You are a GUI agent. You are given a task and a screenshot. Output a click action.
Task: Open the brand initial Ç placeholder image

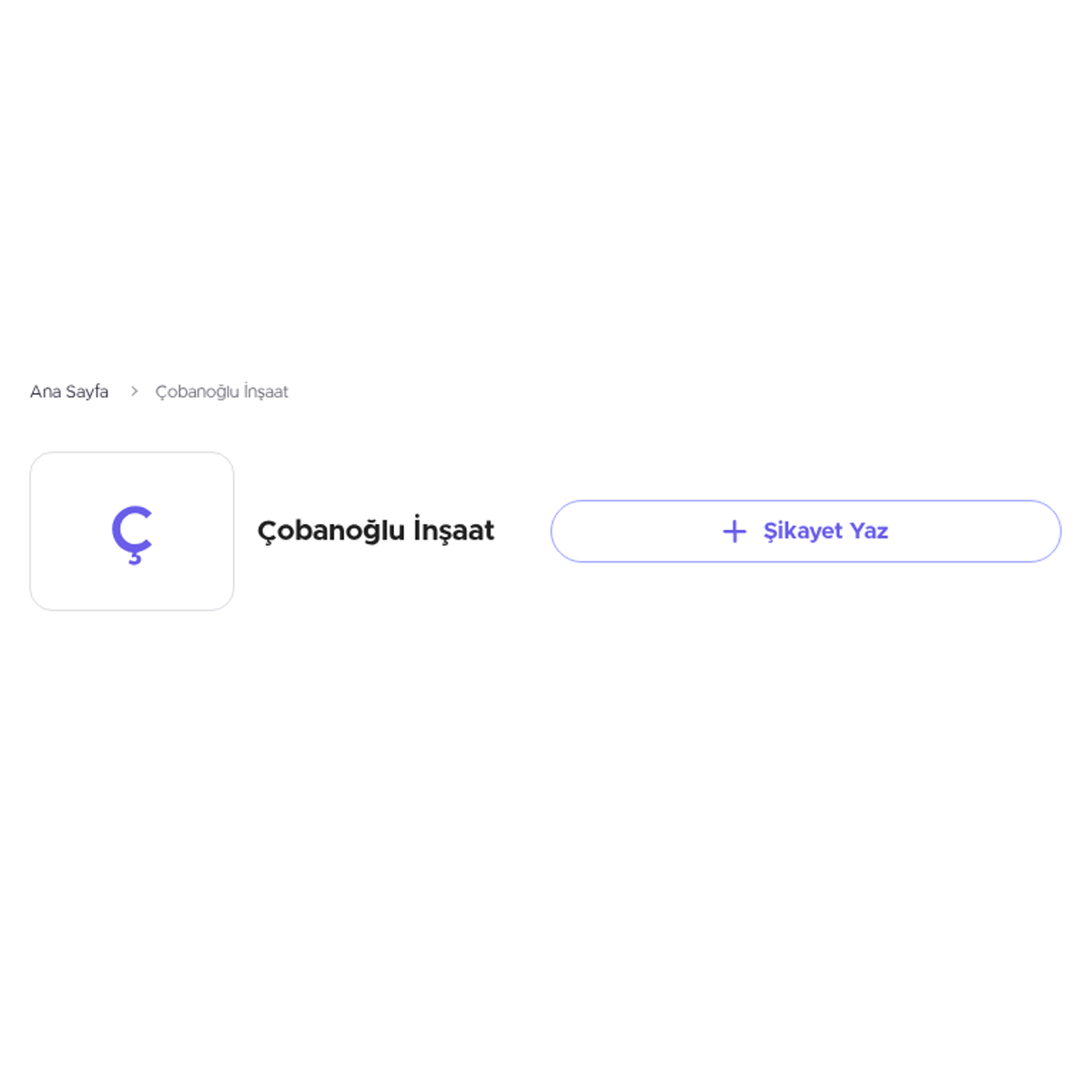pyautogui.click(x=132, y=531)
